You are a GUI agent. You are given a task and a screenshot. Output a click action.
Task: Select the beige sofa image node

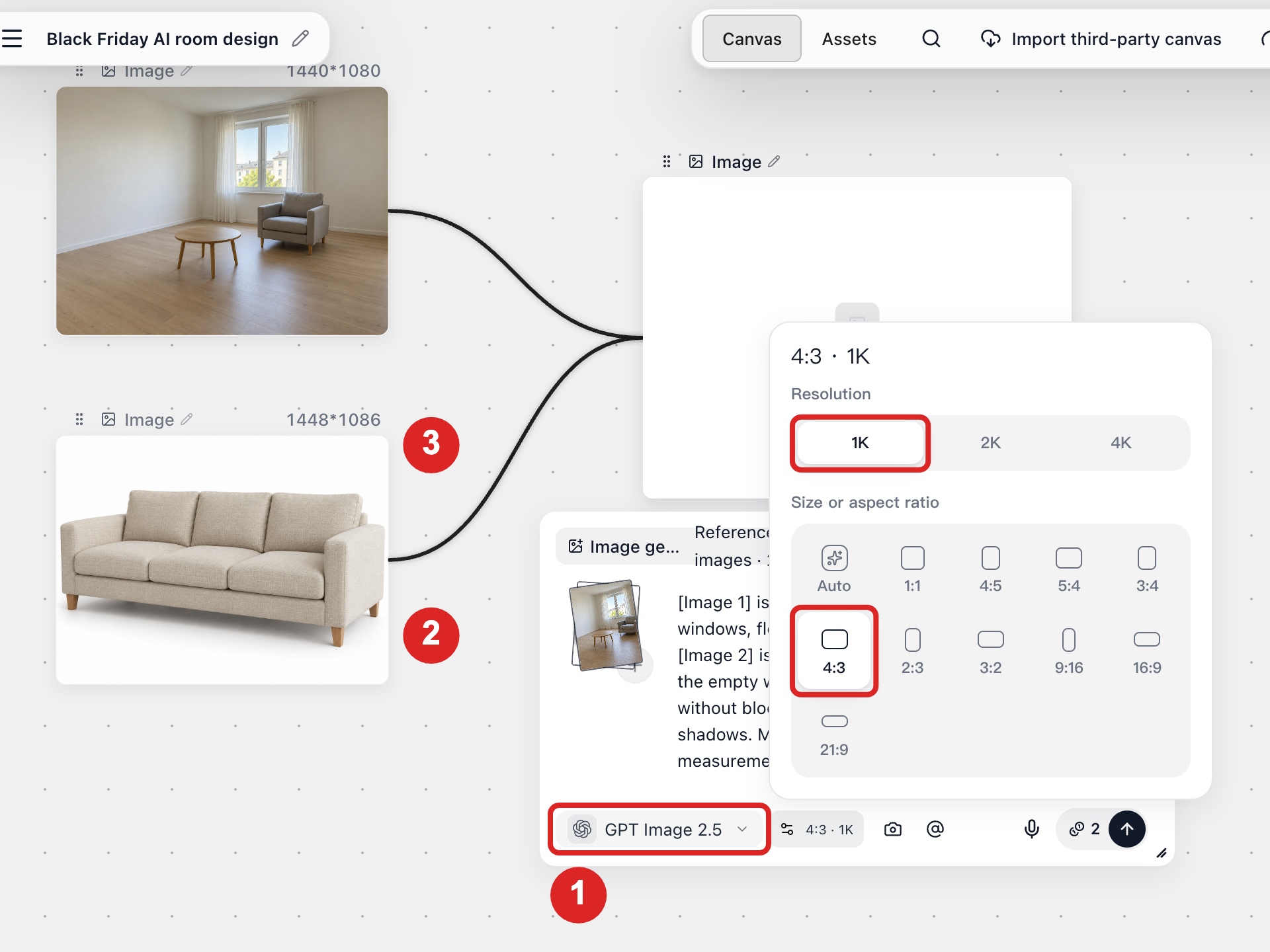[222, 560]
